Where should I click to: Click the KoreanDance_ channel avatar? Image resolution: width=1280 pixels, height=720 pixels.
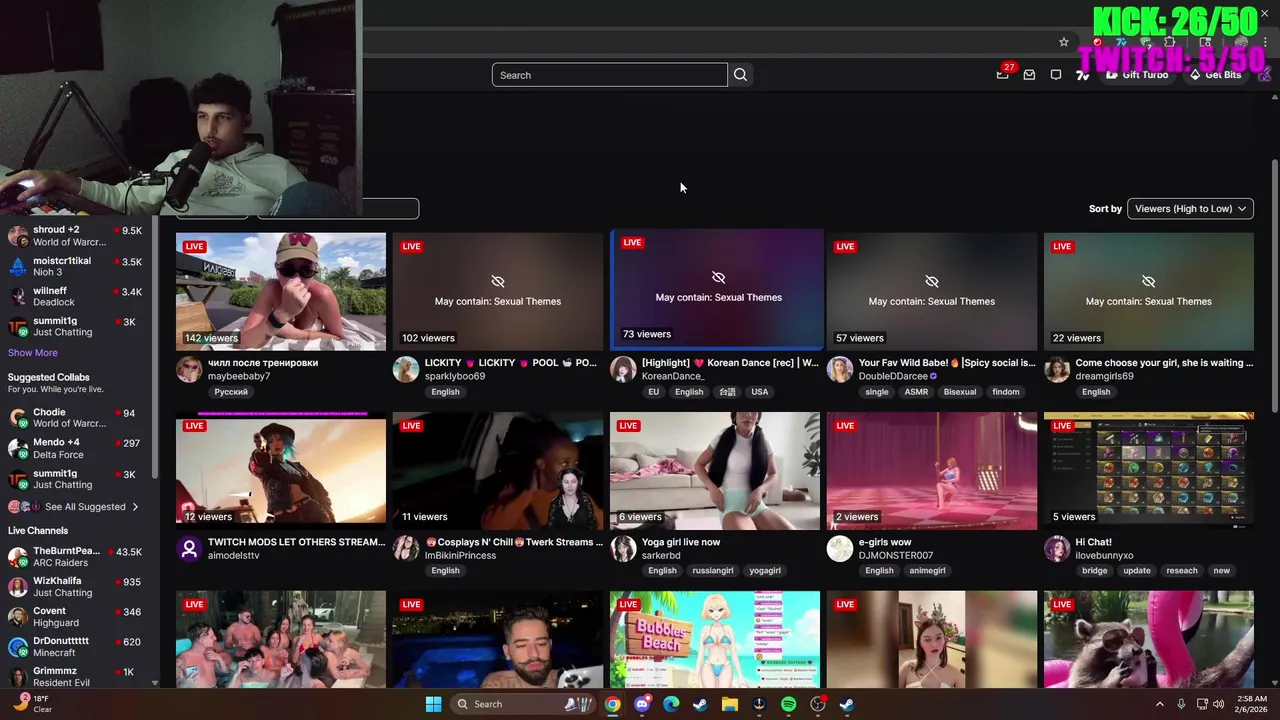(623, 369)
